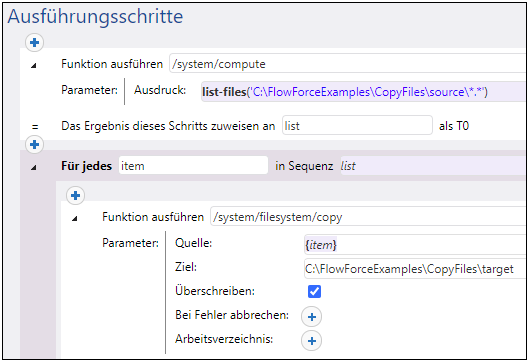Select the Ausführungsschritte heading
Image resolution: width=529 pixels, height=362 pixels.
point(95,17)
